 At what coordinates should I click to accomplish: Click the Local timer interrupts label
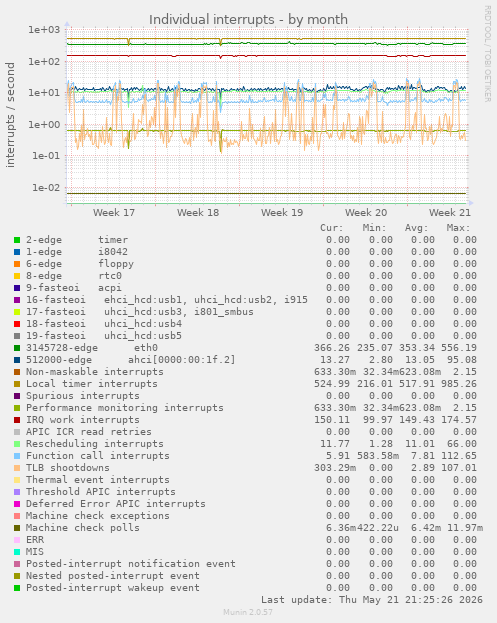pyautogui.click(x=92, y=384)
